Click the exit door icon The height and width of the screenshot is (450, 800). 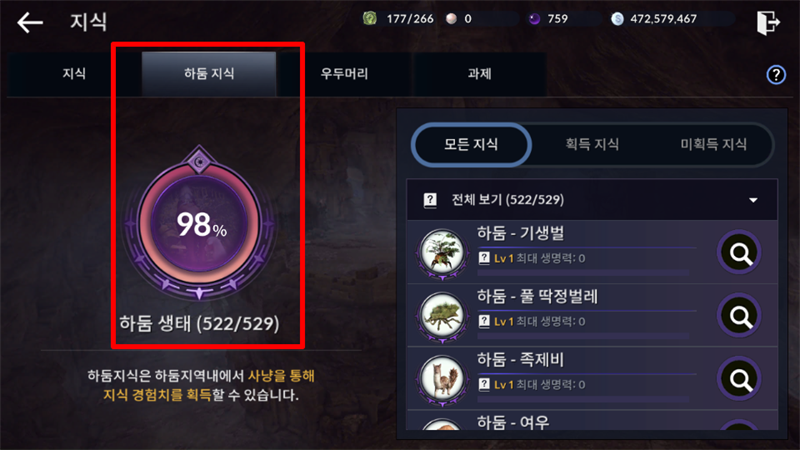click(768, 22)
